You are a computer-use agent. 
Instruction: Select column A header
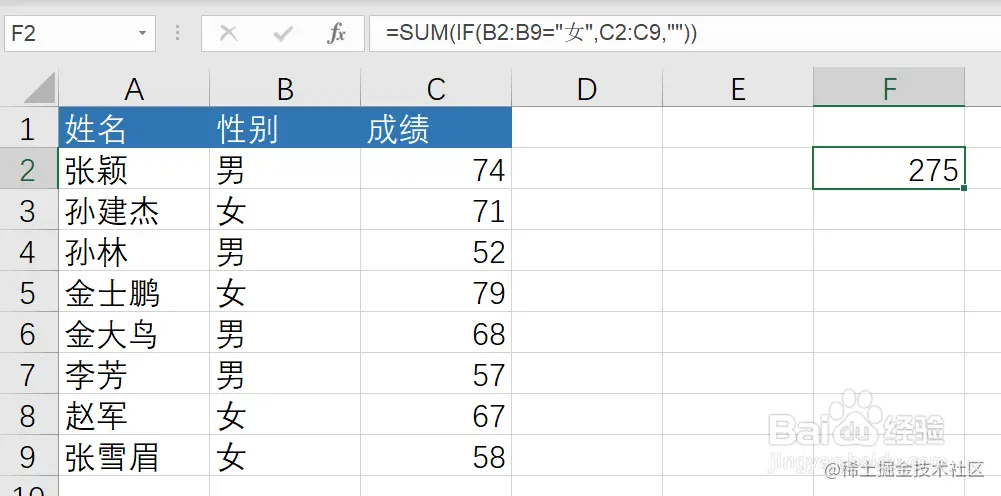(134, 88)
